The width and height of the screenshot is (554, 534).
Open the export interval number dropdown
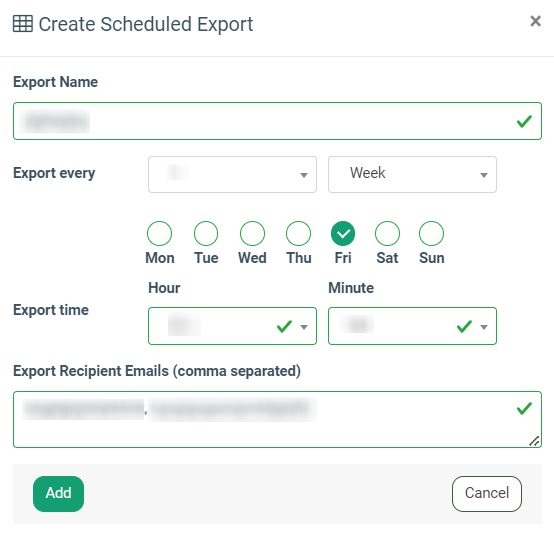pyautogui.click(x=232, y=175)
